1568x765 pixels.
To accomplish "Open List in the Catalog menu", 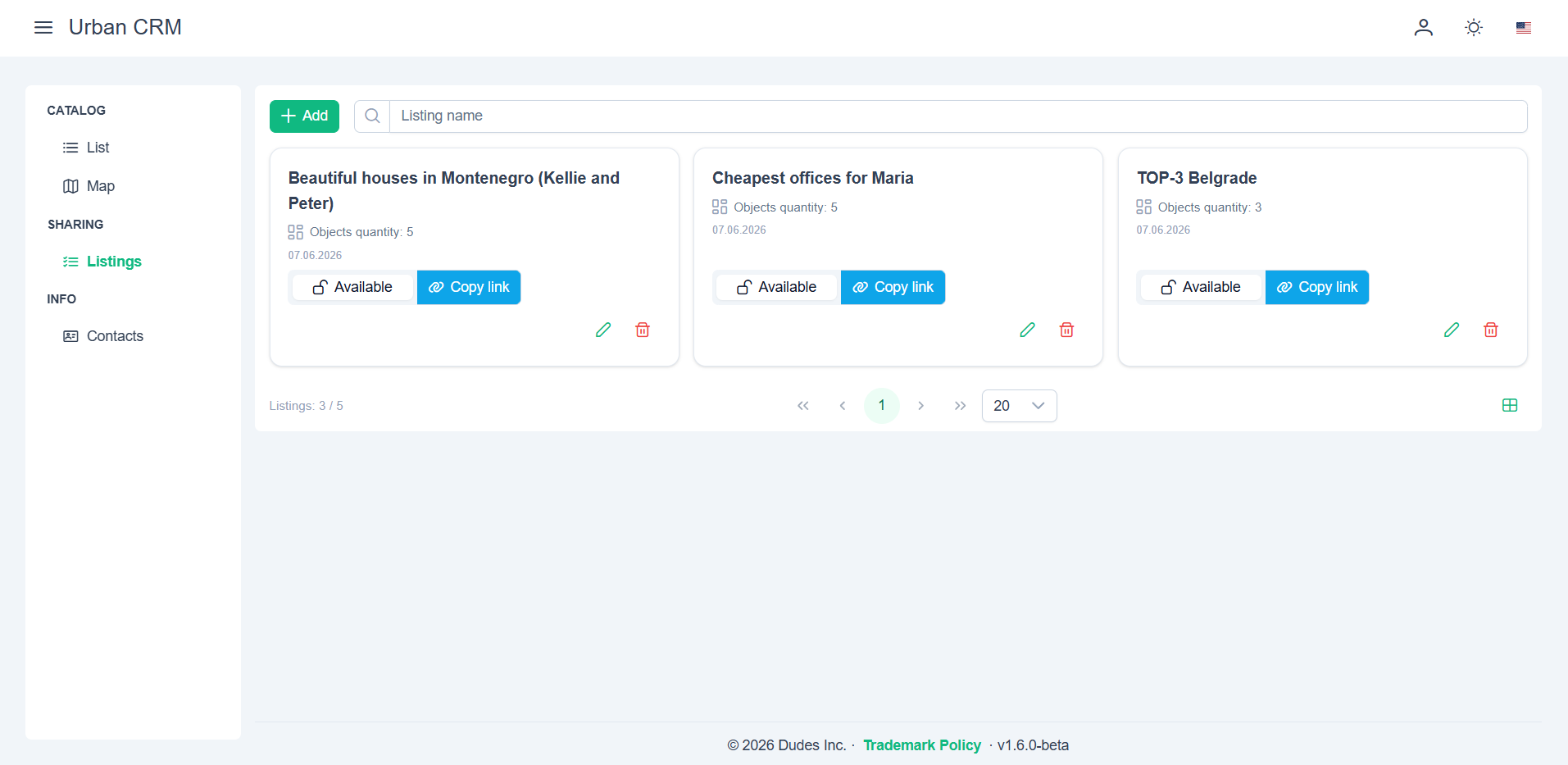I will tap(98, 148).
